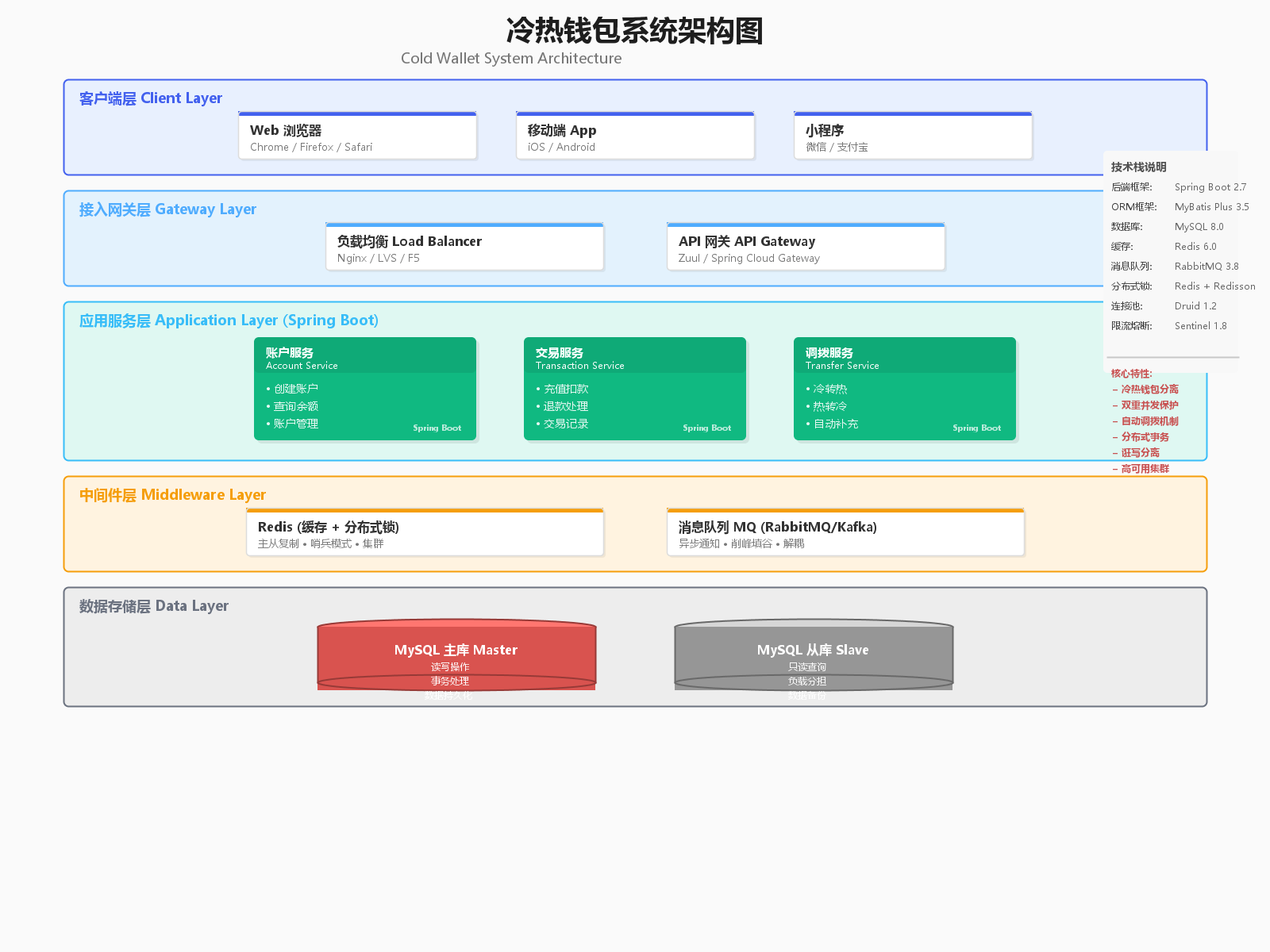This screenshot has height=952, width=1270.
Task: Click the 双重并发保护 feature
Action: click(x=1145, y=405)
